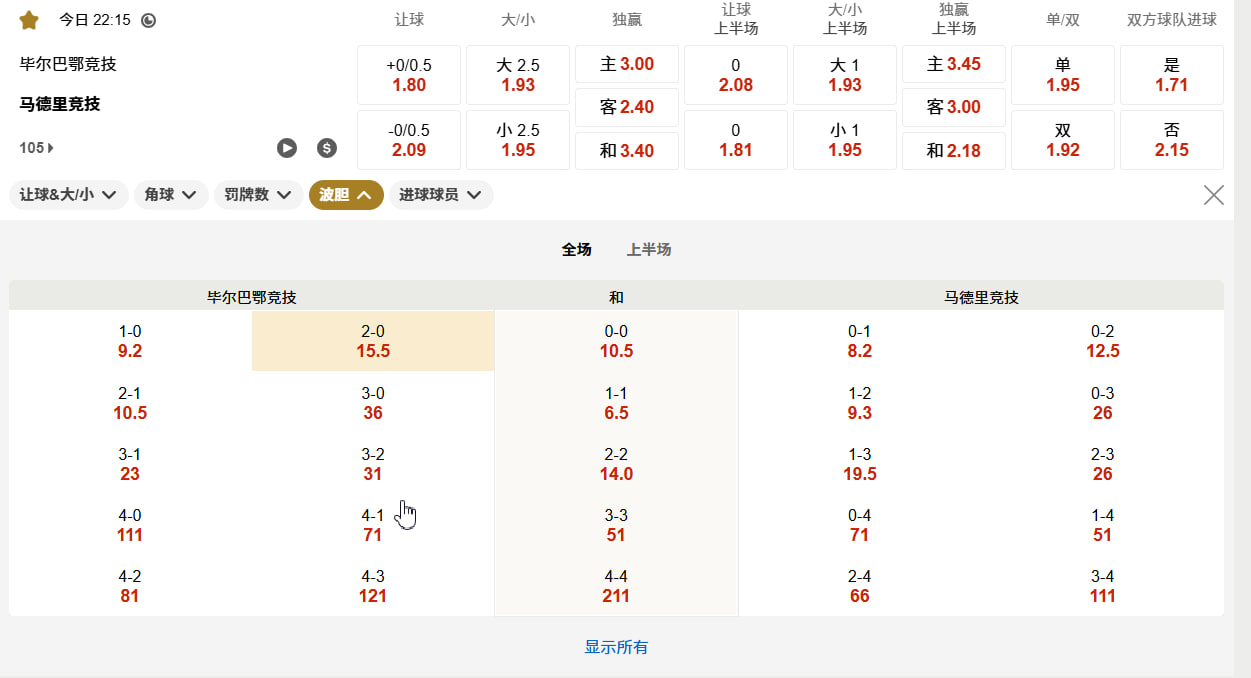Select 小 2.5 at 1.95
This screenshot has height=678, width=1251.
(x=518, y=140)
